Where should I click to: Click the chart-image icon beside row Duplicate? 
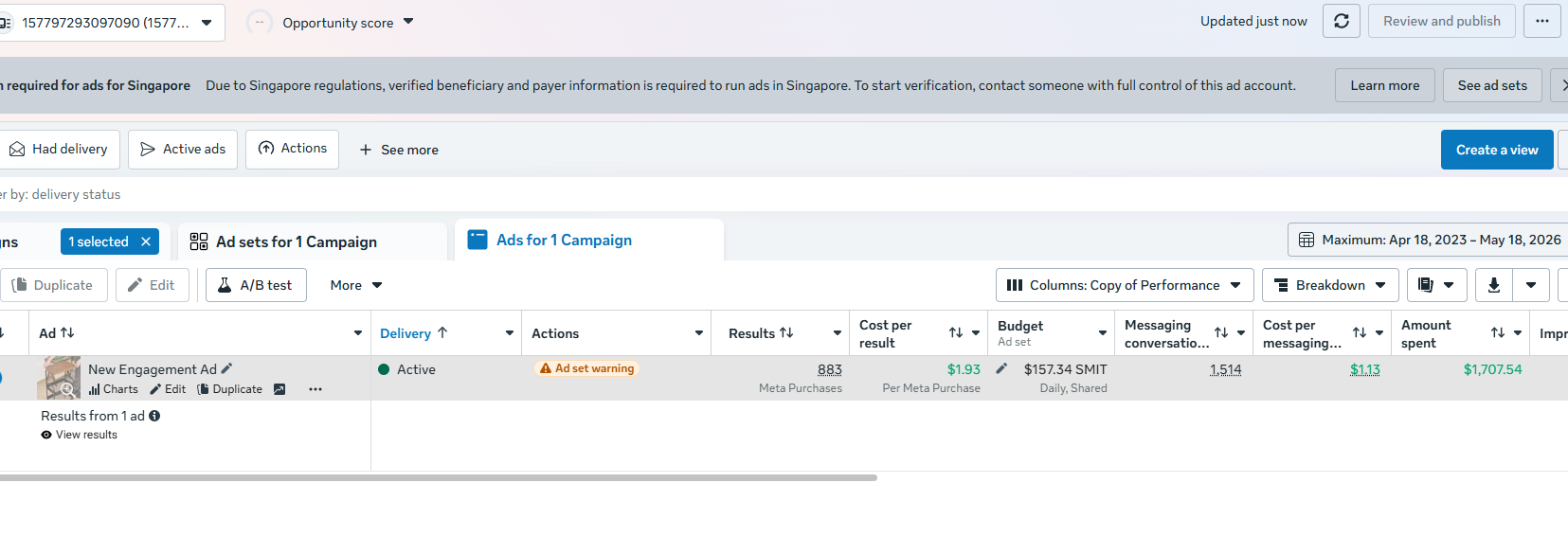(x=279, y=389)
